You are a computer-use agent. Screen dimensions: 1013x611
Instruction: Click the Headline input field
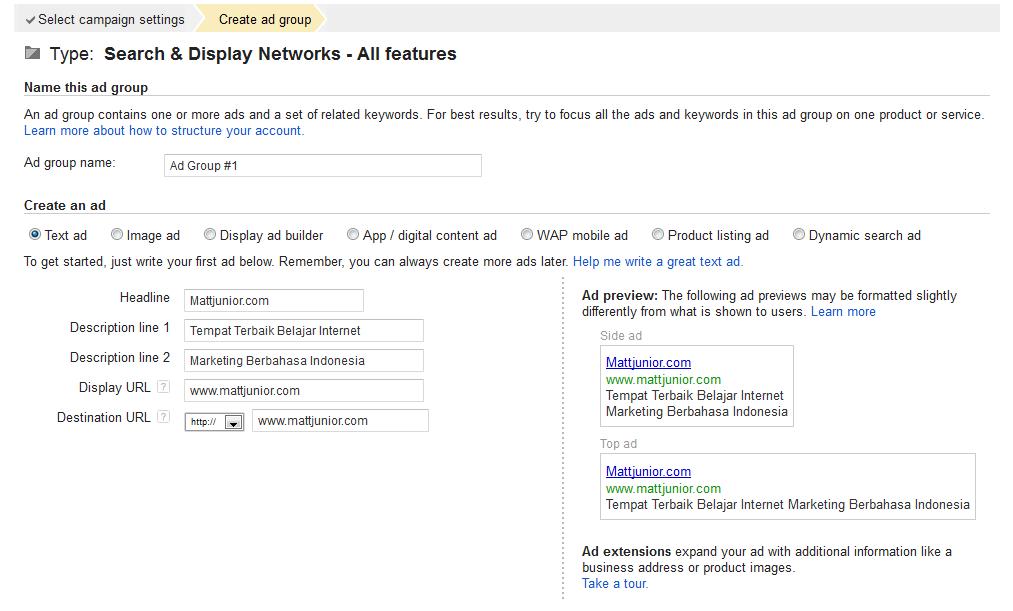pos(274,300)
